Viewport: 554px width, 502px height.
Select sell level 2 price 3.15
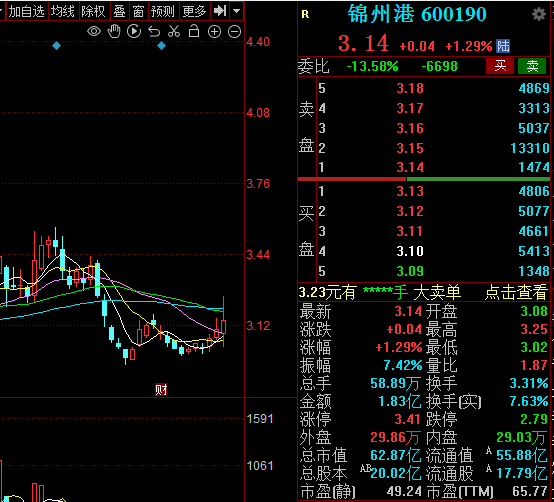pyautogui.click(x=410, y=148)
